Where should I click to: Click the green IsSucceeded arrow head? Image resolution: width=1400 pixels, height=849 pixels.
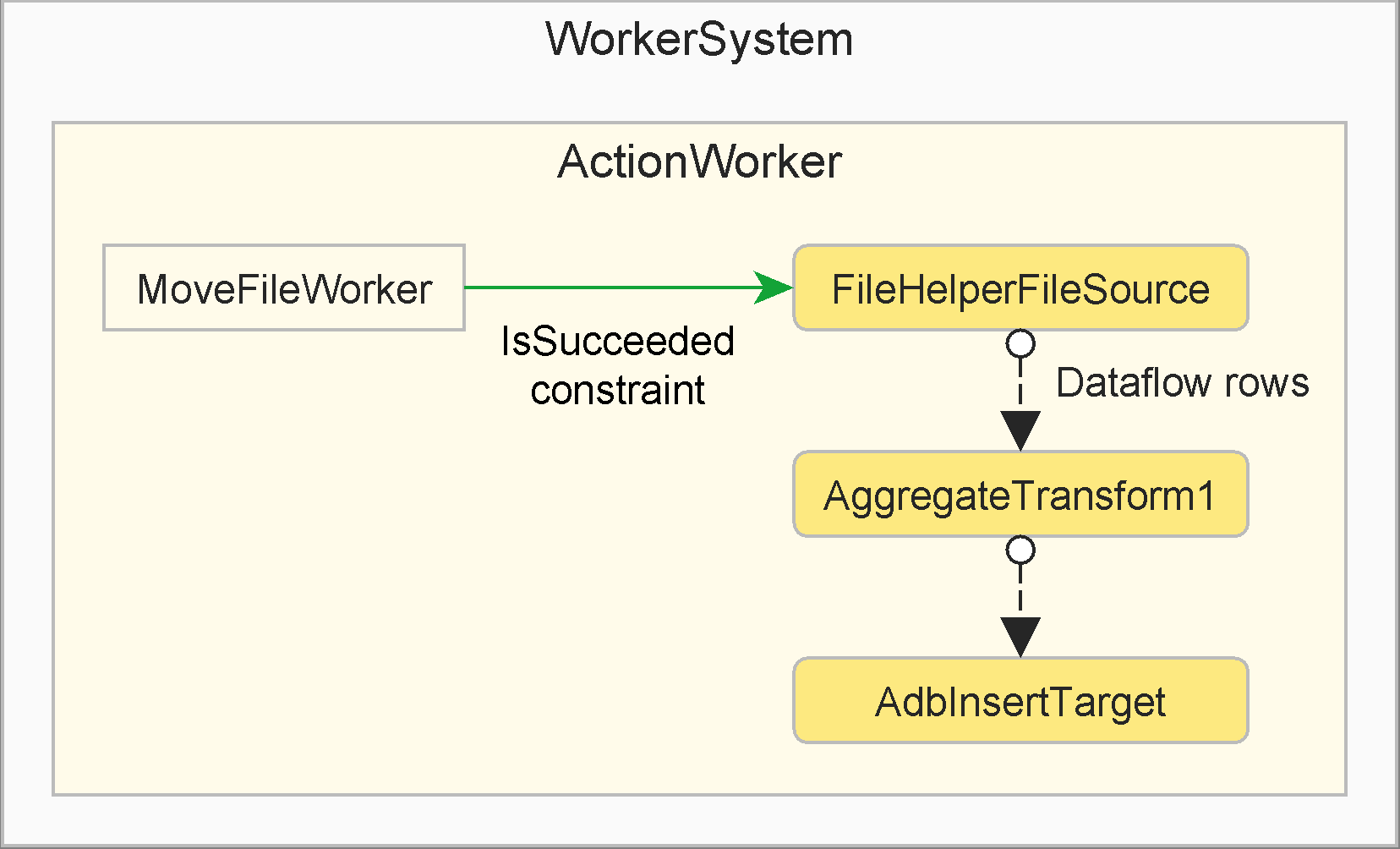tap(773, 288)
